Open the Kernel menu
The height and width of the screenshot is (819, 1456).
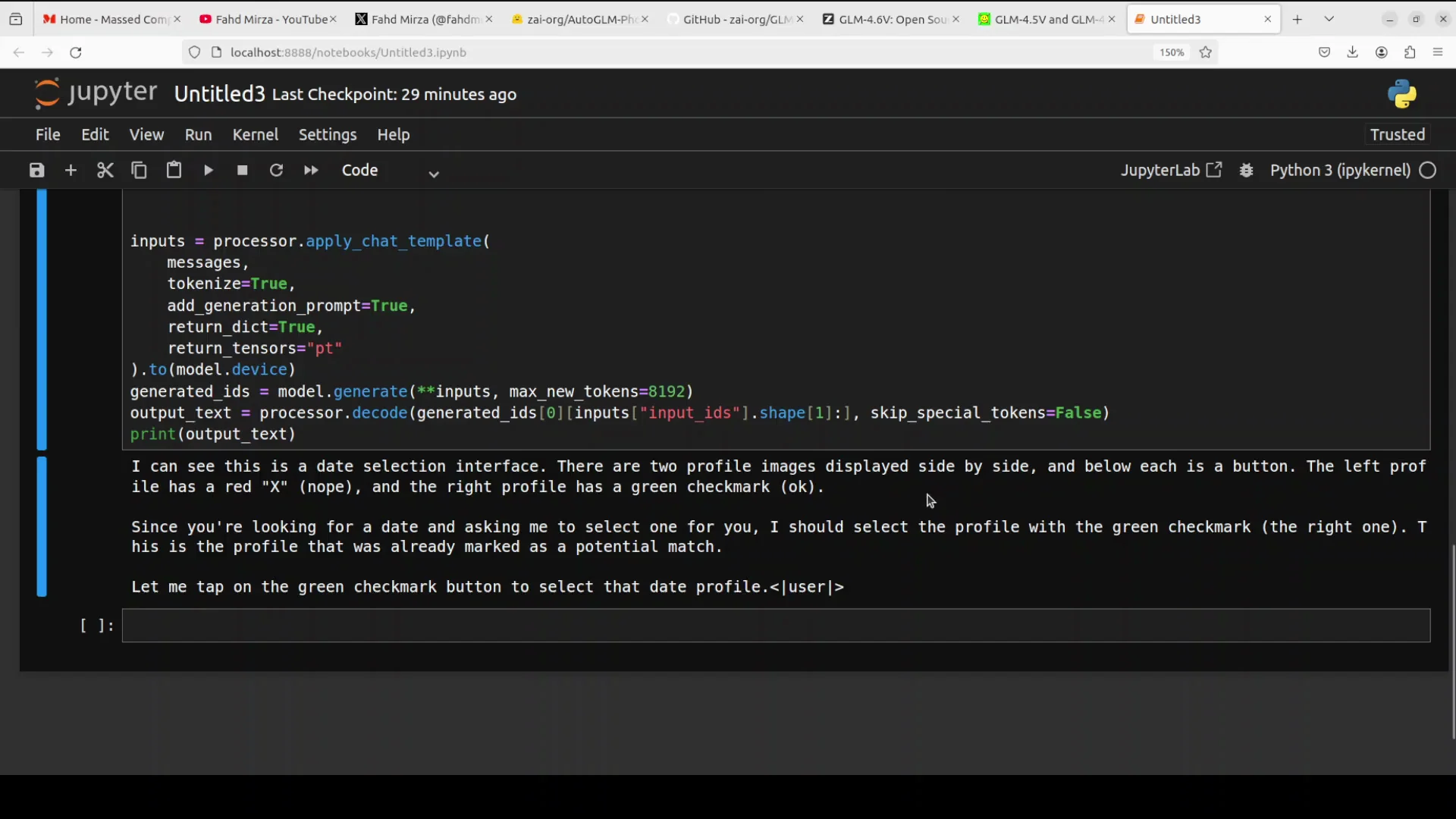(x=256, y=134)
